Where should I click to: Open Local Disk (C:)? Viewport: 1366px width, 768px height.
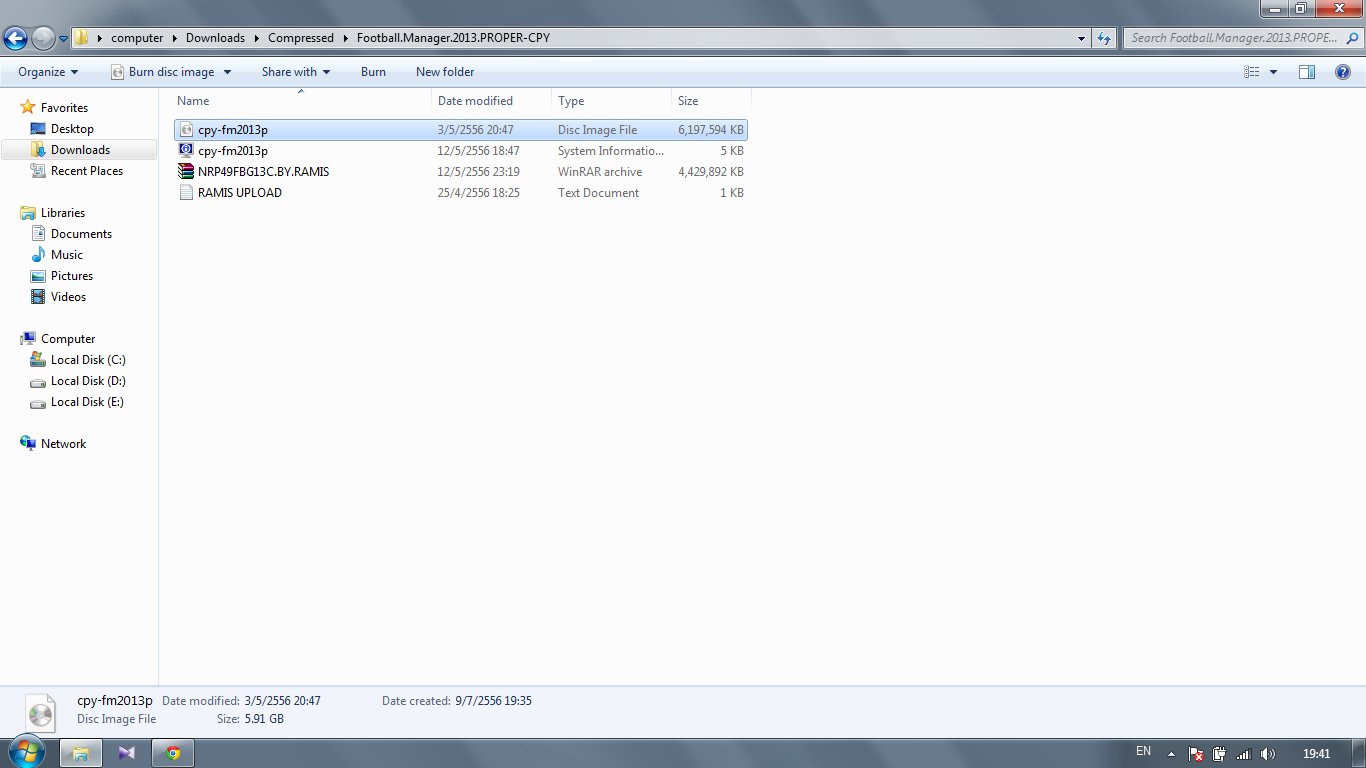tap(88, 360)
